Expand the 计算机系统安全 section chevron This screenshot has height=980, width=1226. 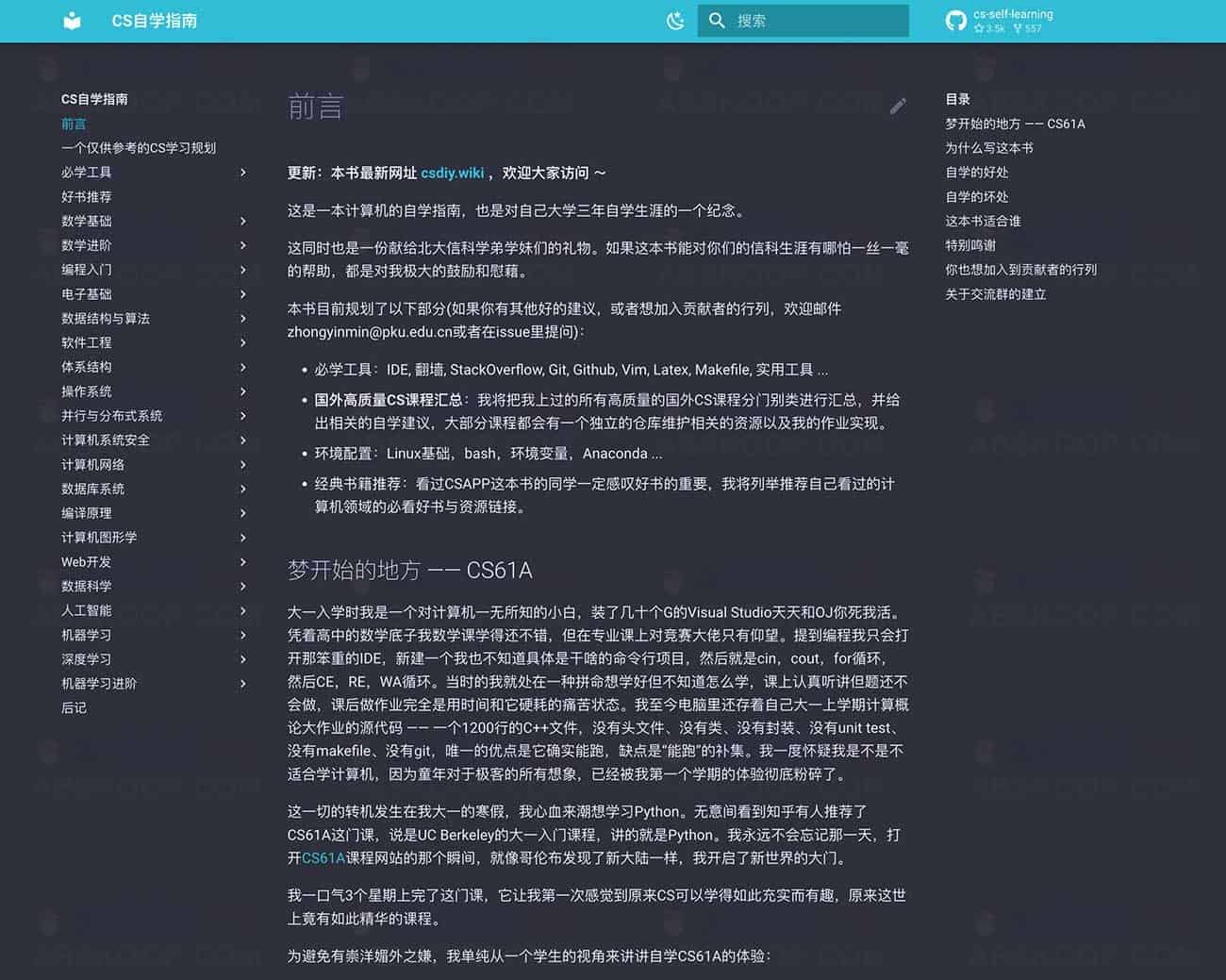(243, 440)
